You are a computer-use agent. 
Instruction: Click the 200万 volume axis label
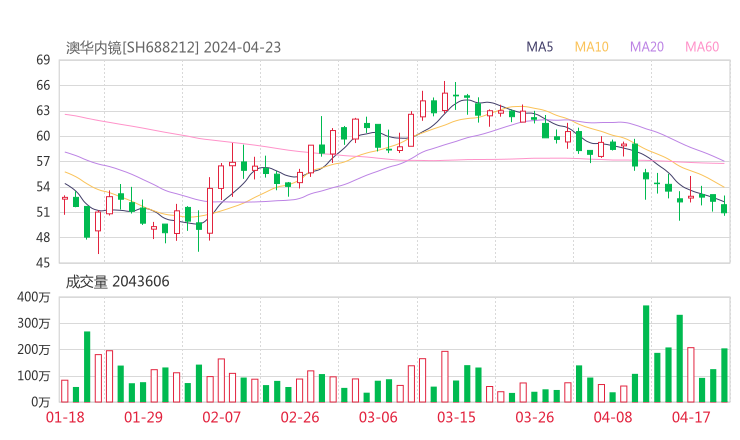click(x=34, y=350)
